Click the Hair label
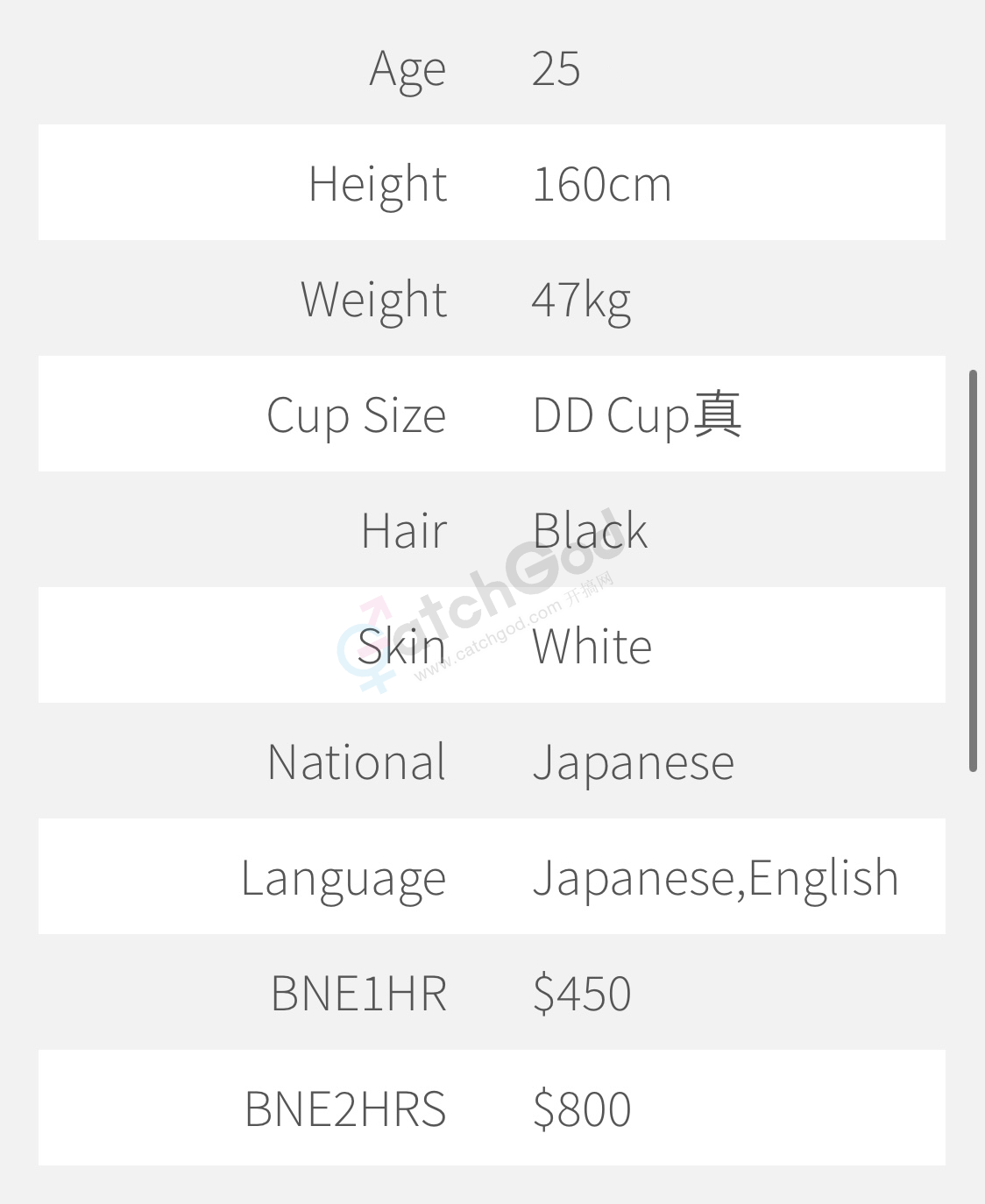This screenshot has height=1204, width=985. click(404, 531)
